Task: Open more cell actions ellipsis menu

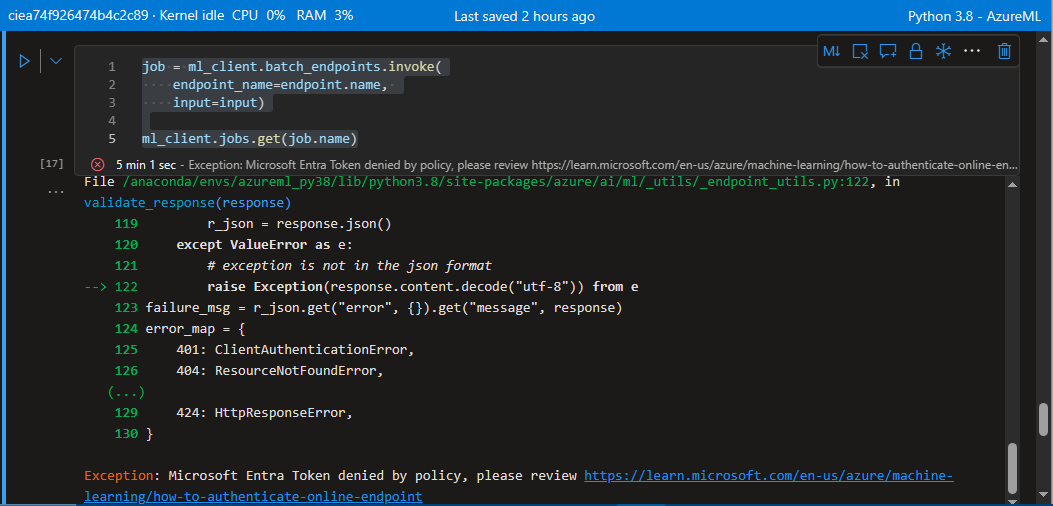Action: tap(972, 51)
